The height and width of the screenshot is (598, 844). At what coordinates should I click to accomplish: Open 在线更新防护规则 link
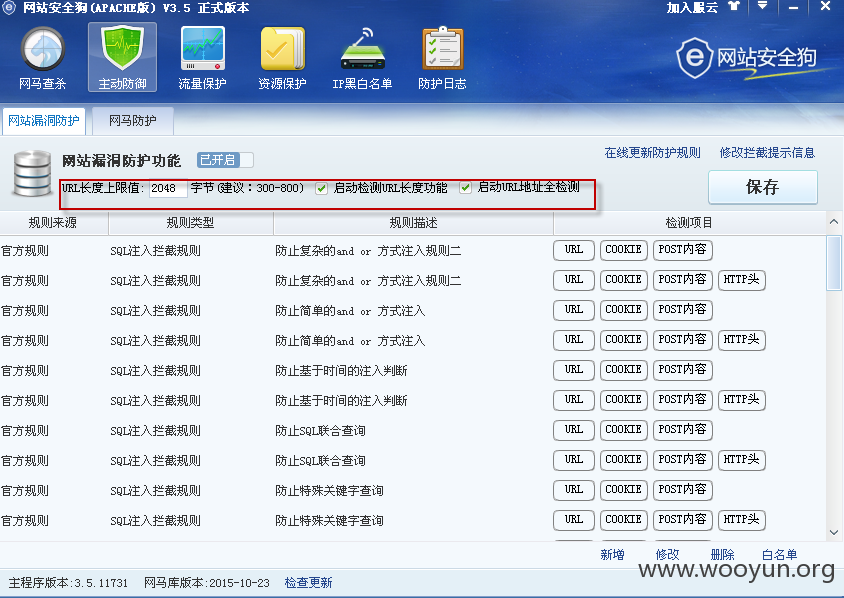point(652,153)
